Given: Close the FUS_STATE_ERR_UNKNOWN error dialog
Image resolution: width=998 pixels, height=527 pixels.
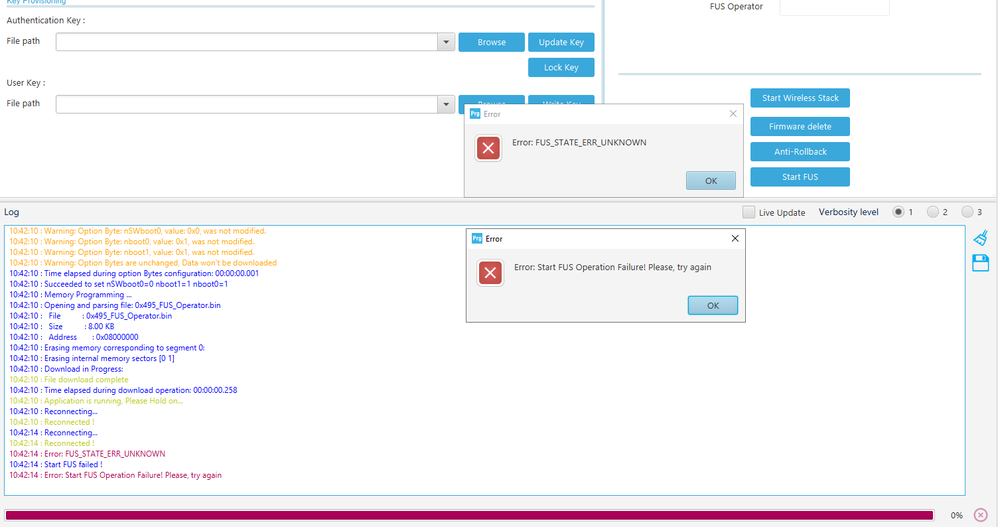Looking at the screenshot, I should [x=733, y=114].
